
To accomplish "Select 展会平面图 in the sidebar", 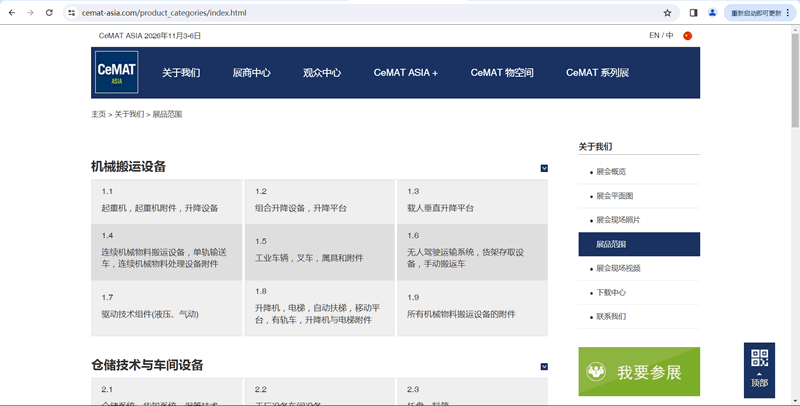I will coord(614,196).
